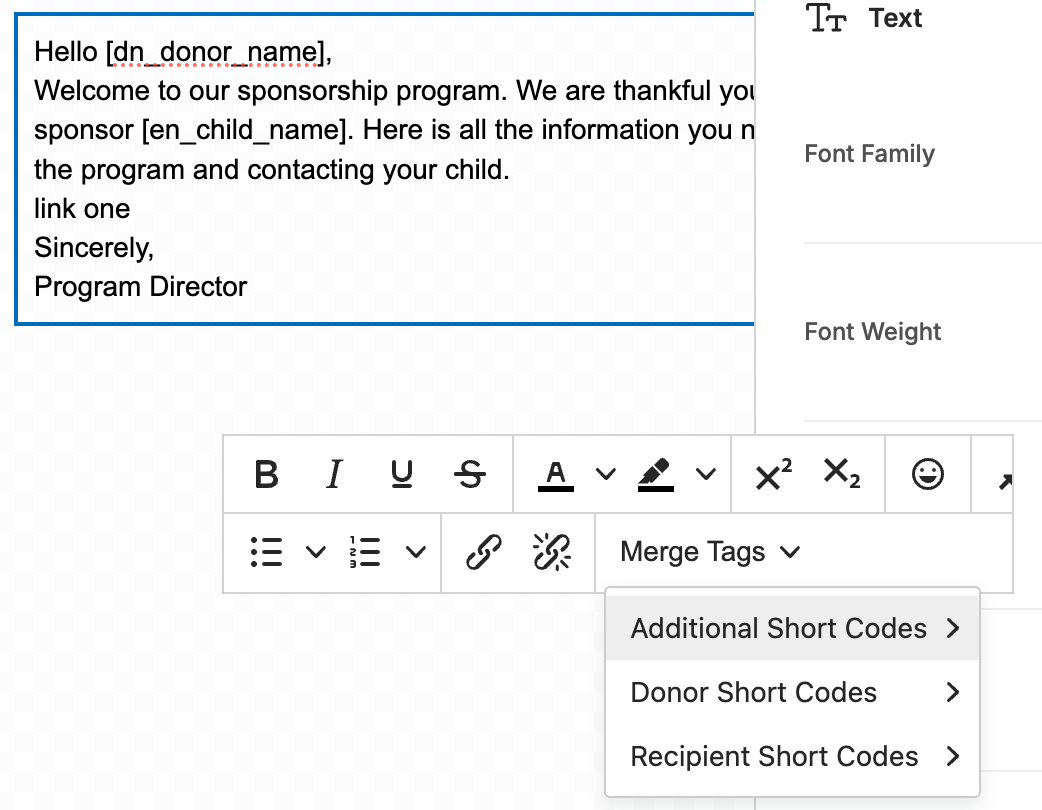Apply superscript formatting
The height and width of the screenshot is (810, 1042).
774,474
